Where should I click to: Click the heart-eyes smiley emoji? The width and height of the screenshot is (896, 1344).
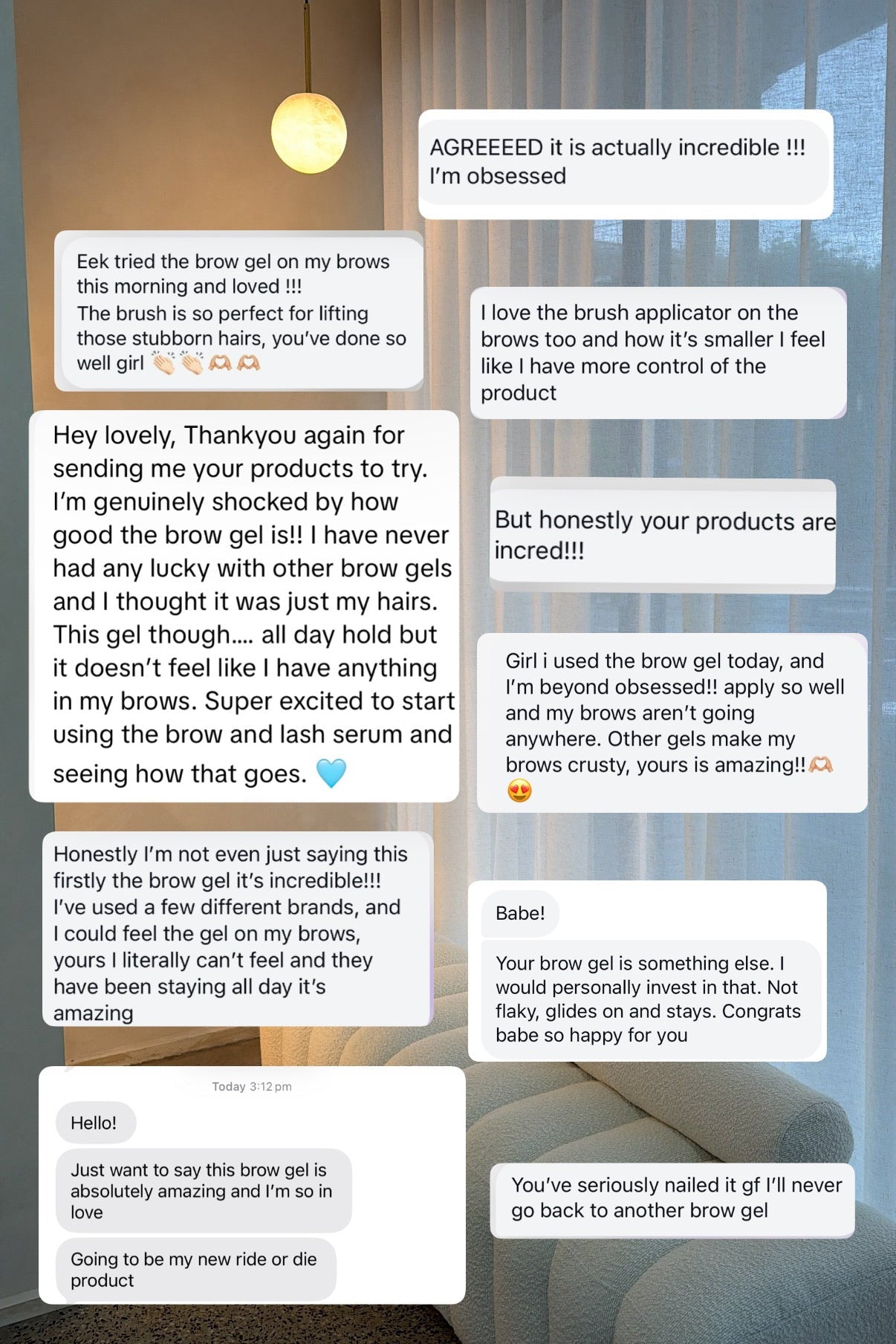pyautogui.click(x=519, y=791)
